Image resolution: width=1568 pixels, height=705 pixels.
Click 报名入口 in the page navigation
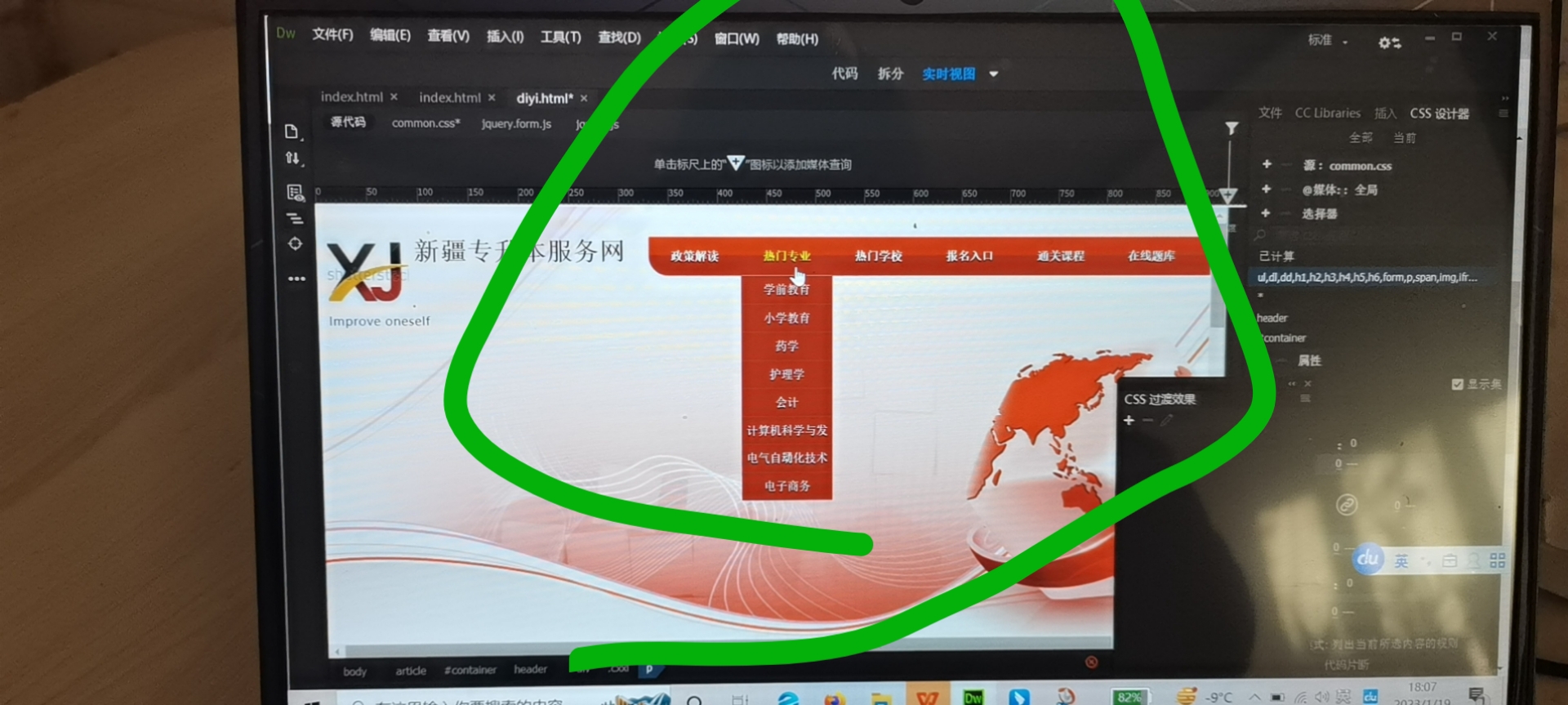(x=969, y=256)
